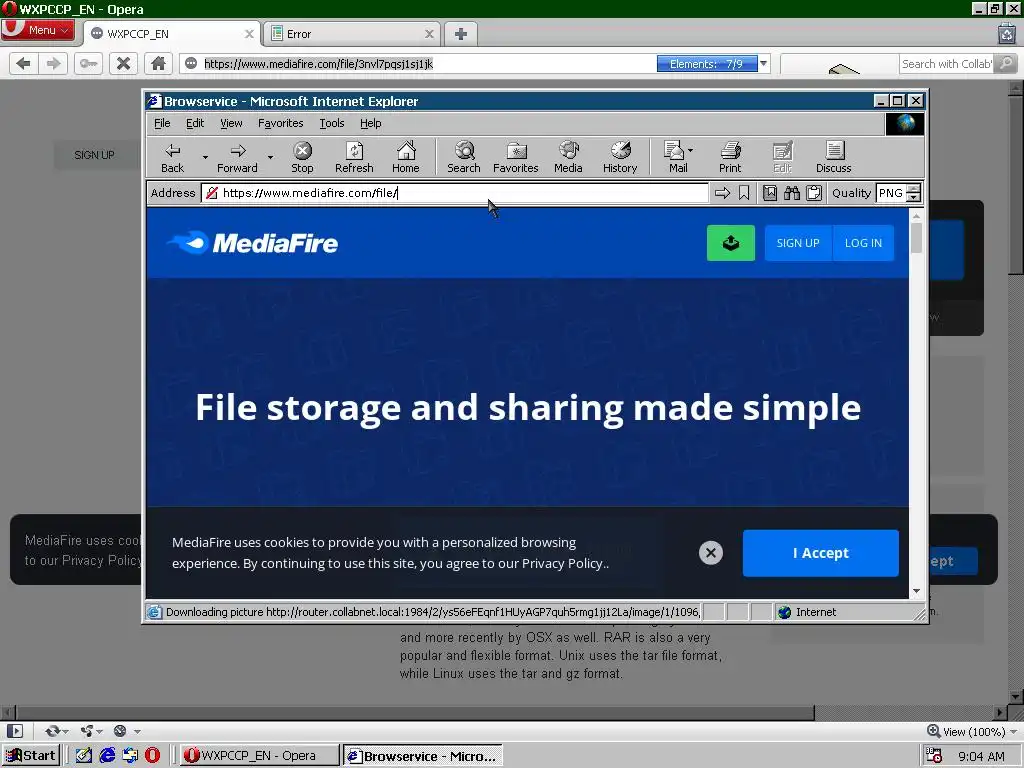Switch to the Error tab in Opera
This screenshot has height=768, width=1024.
pos(351,34)
